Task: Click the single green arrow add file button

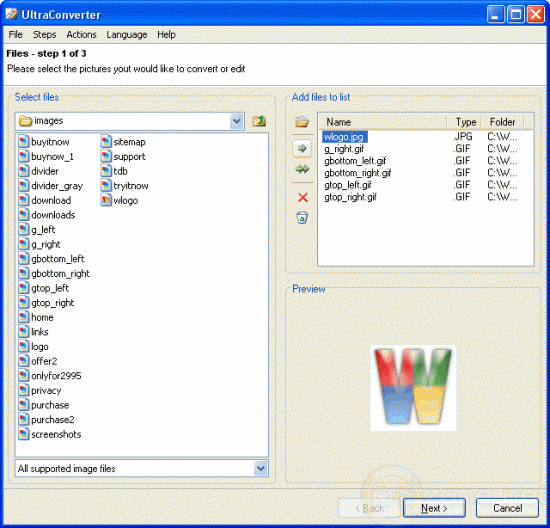Action: tap(302, 149)
